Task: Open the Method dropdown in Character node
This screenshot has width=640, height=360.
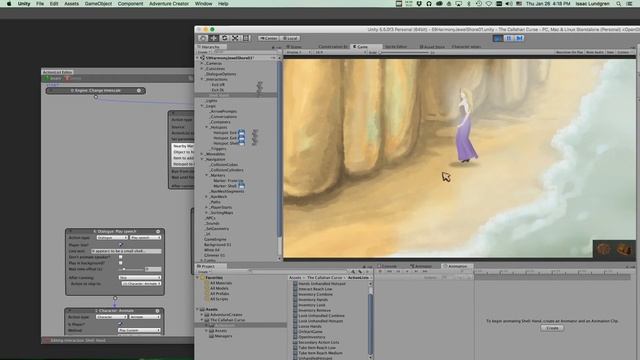Action: [x=139, y=330]
